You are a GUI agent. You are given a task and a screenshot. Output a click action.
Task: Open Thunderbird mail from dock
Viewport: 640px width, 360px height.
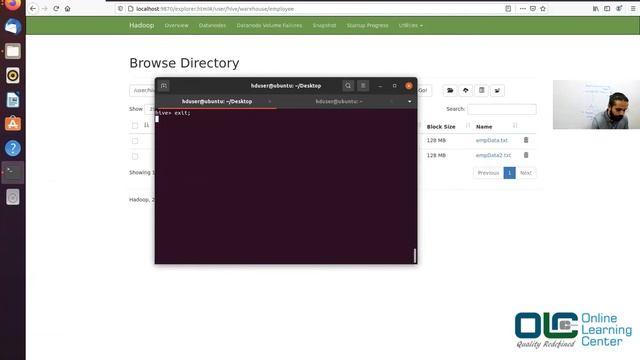click(13, 27)
